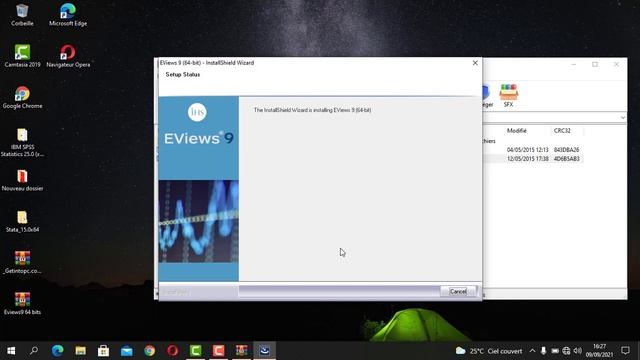
Task: Select the WinRAR row dated 12/05/2015 17:38
Action: pos(533,159)
